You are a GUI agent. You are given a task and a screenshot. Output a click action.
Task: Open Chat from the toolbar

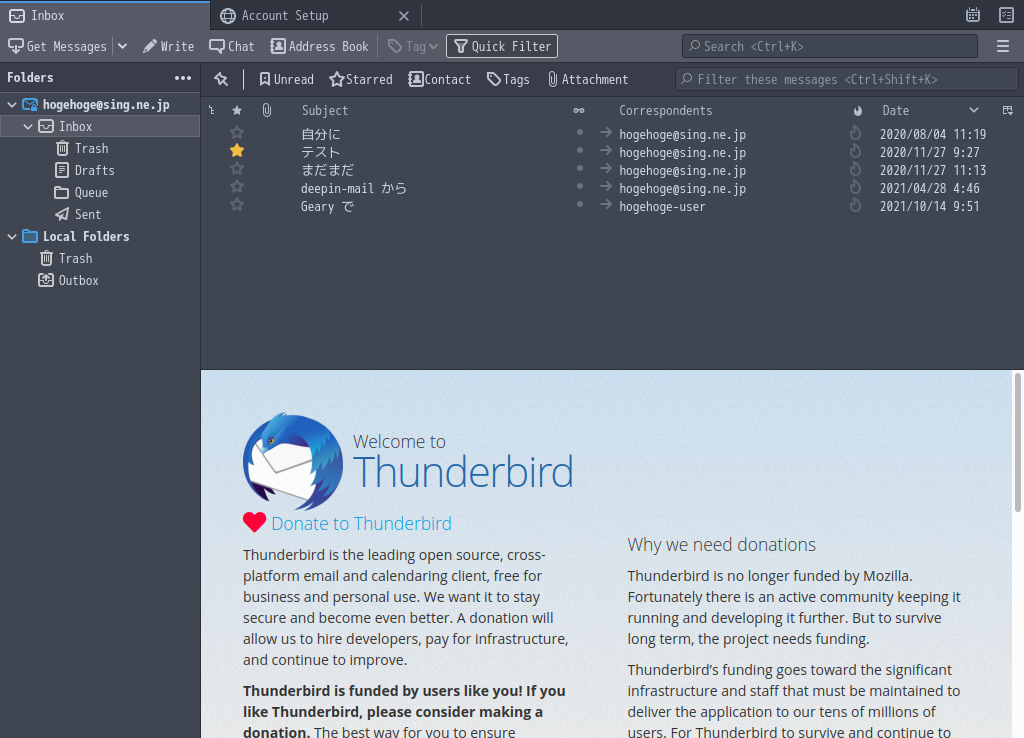232,46
